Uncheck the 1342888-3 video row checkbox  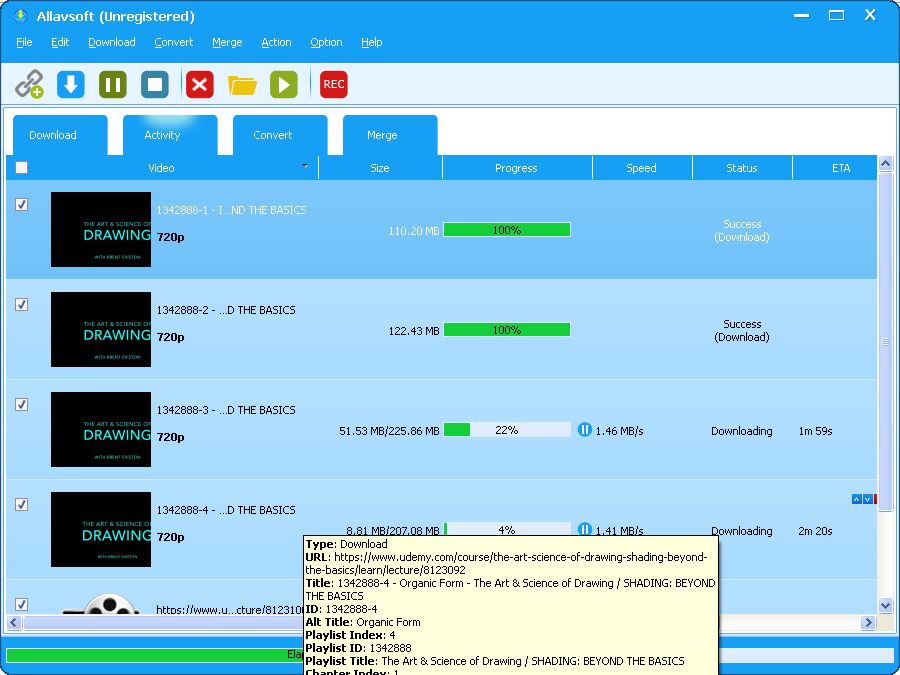21,405
